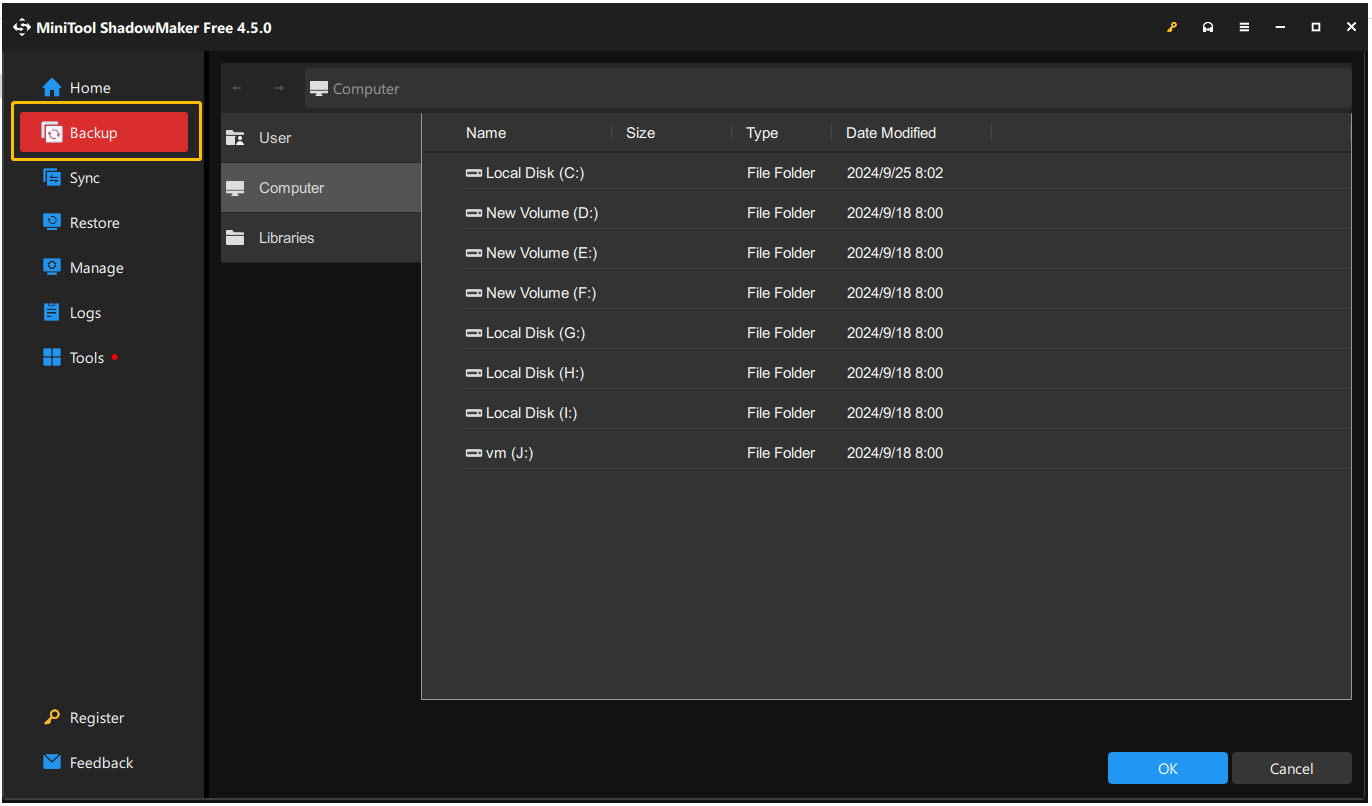Click the drive icon for Local Disk (G:)

tap(474, 333)
